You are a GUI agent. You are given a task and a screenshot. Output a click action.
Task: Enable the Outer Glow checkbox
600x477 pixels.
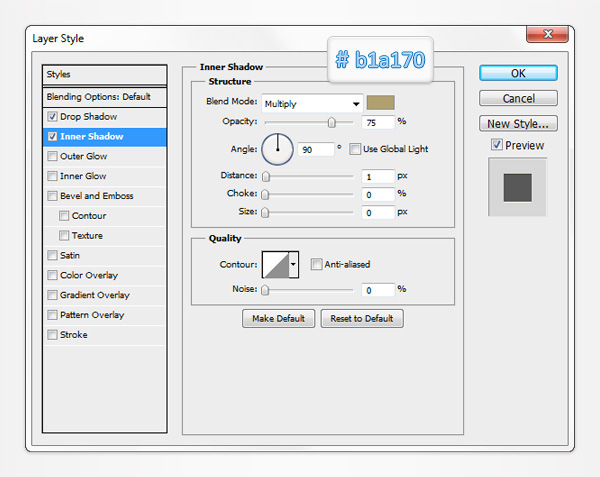[x=52, y=157]
